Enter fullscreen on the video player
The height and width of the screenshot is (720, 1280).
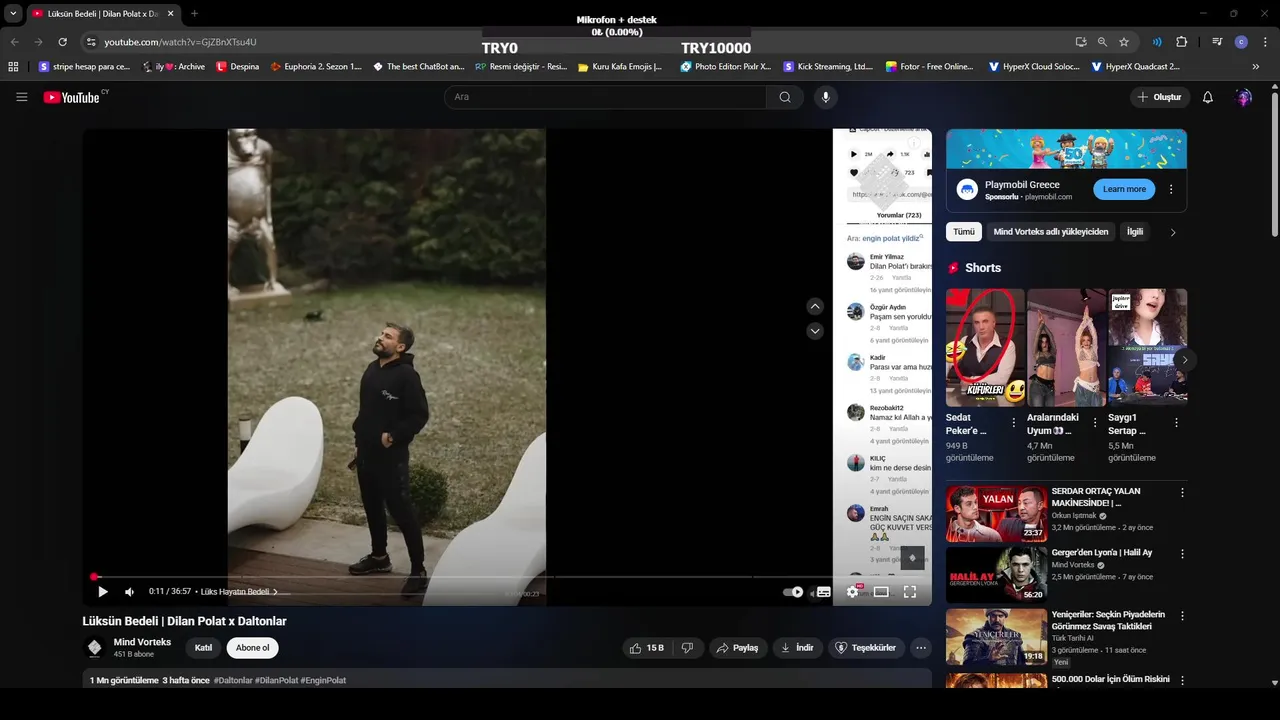[x=910, y=591]
